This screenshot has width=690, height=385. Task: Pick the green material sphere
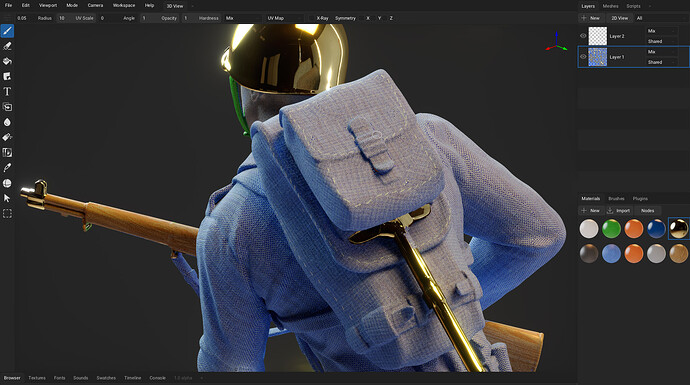click(x=611, y=229)
